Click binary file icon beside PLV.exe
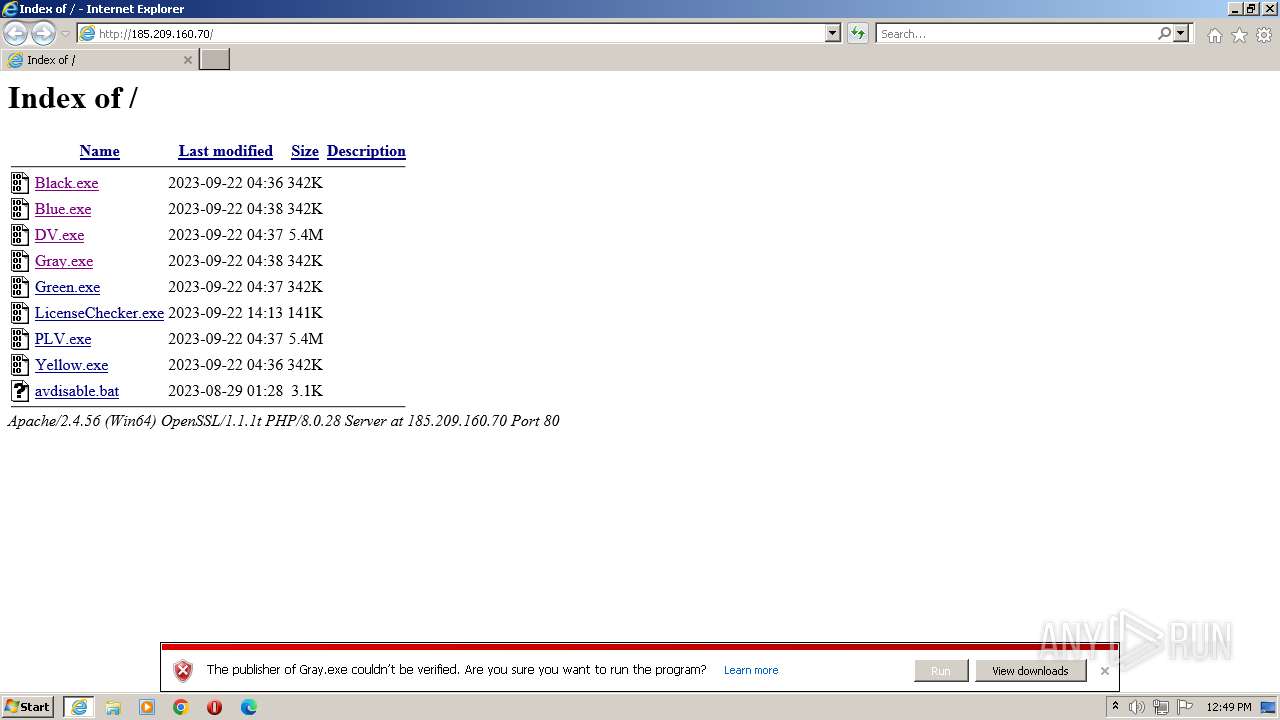 tap(20, 338)
